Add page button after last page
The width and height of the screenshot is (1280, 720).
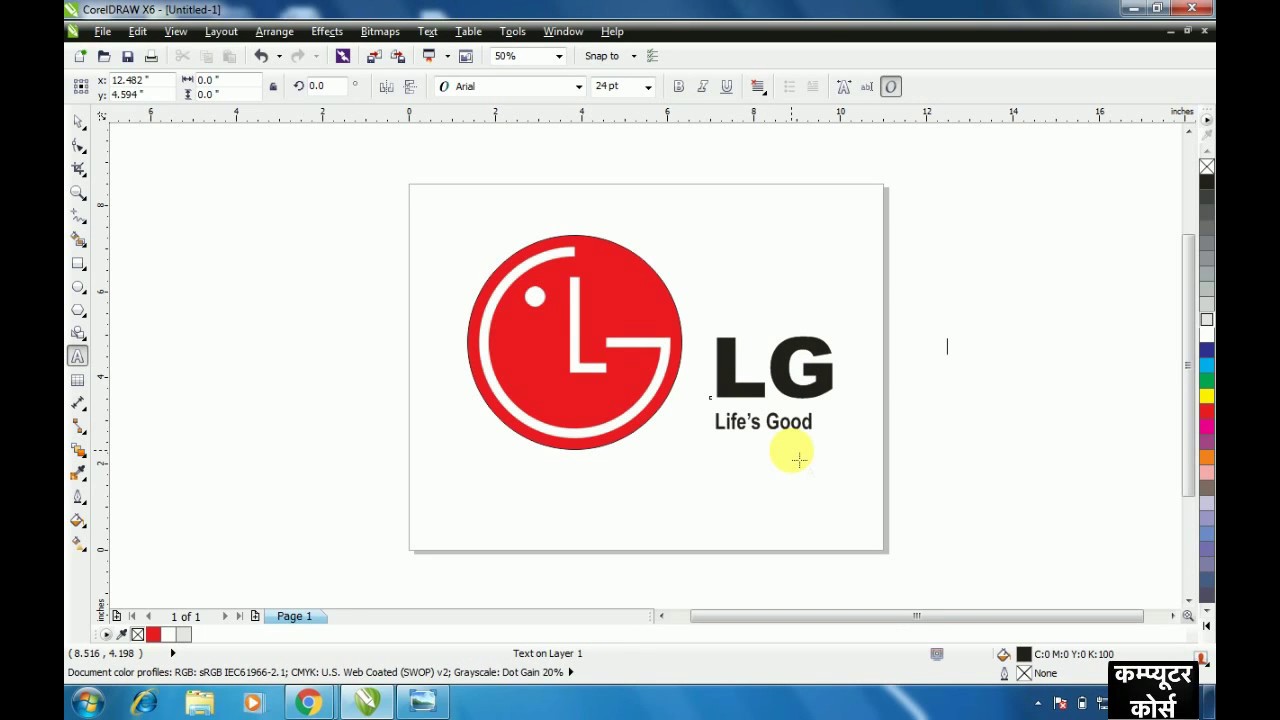click(255, 616)
